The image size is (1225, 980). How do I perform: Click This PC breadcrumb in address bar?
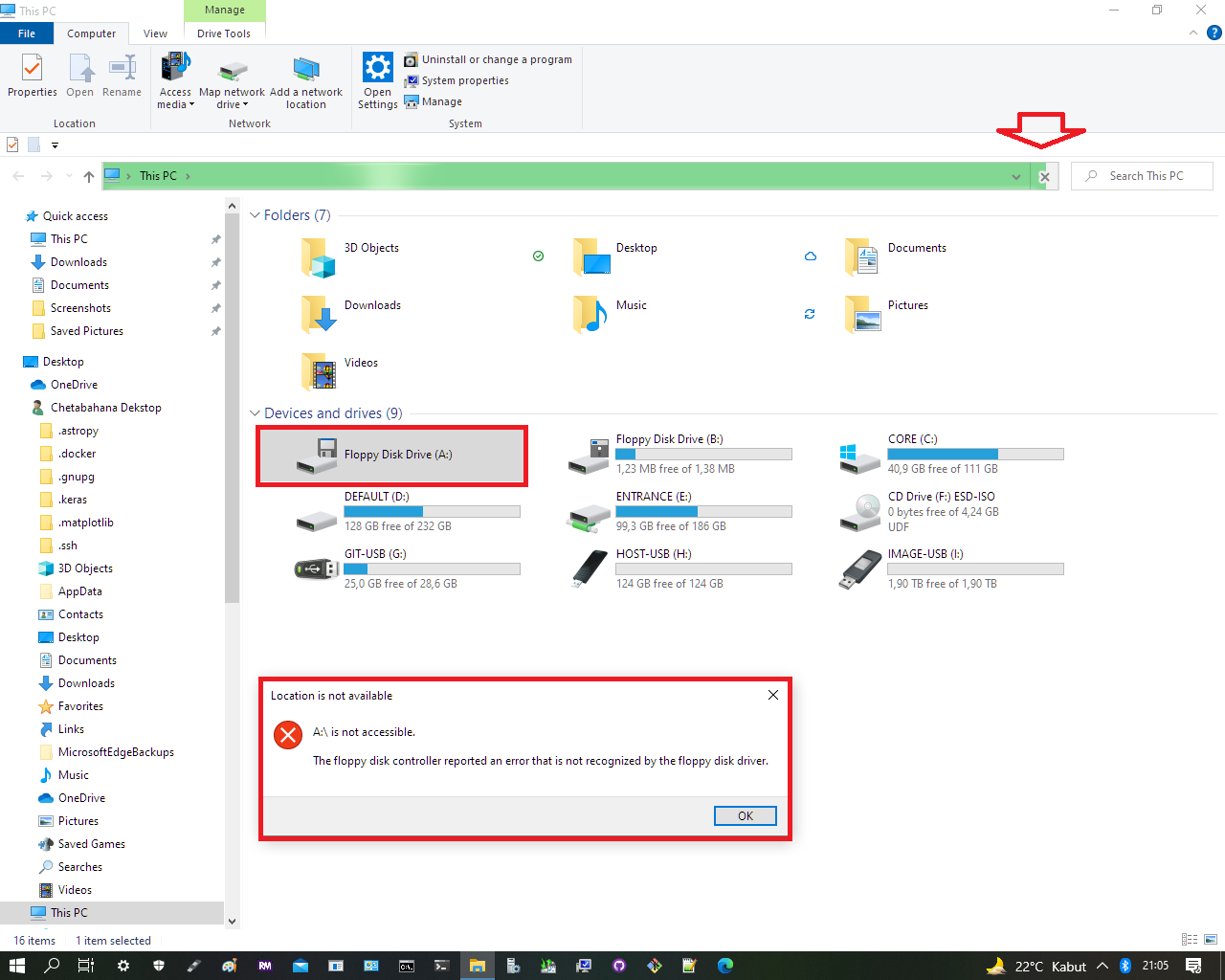[158, 176]
